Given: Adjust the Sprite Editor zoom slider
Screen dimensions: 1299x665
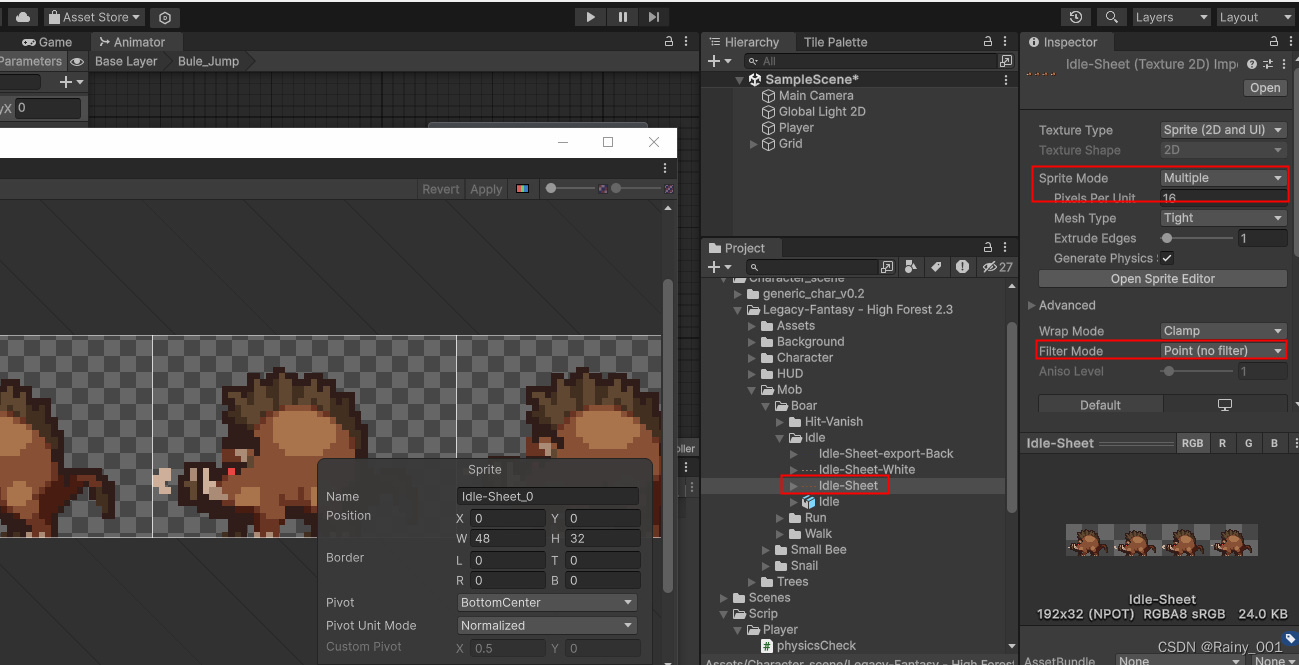Looking at the screenshot, I should [570, 188].
